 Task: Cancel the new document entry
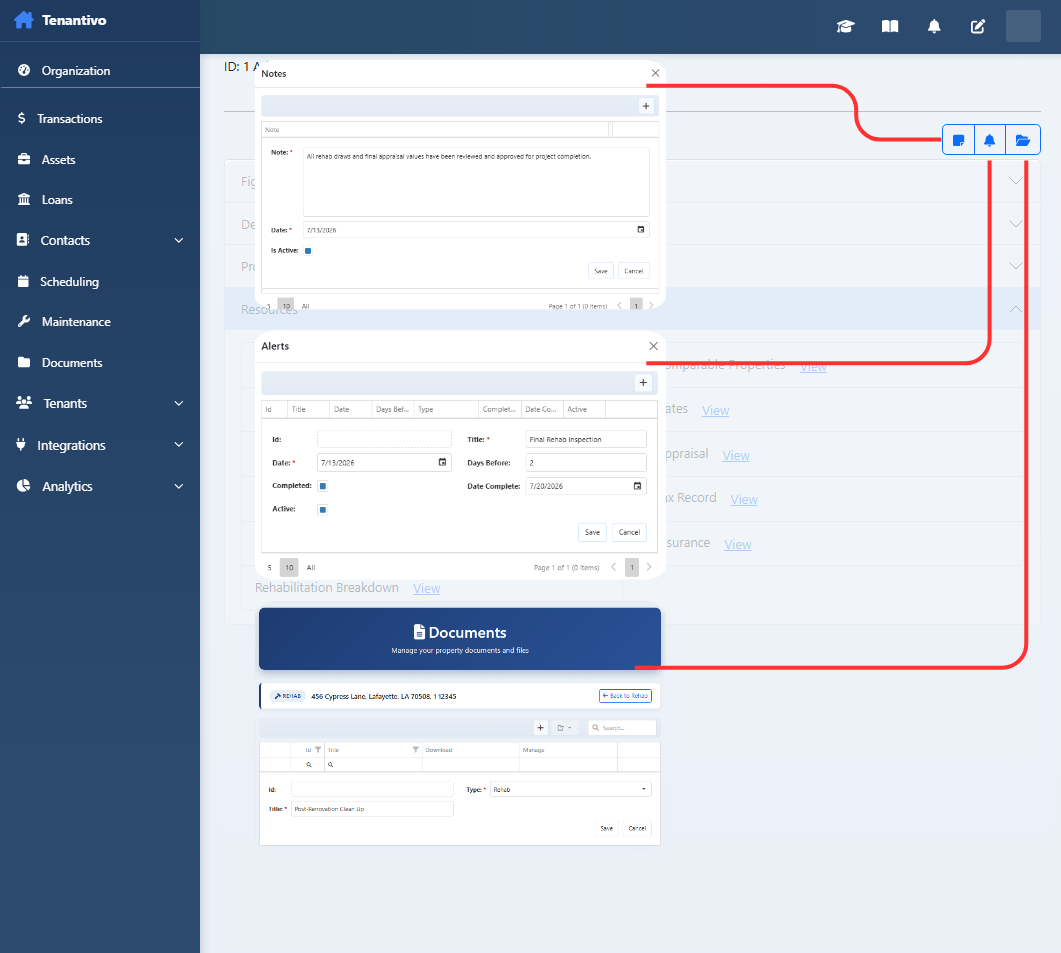[637, 828]
